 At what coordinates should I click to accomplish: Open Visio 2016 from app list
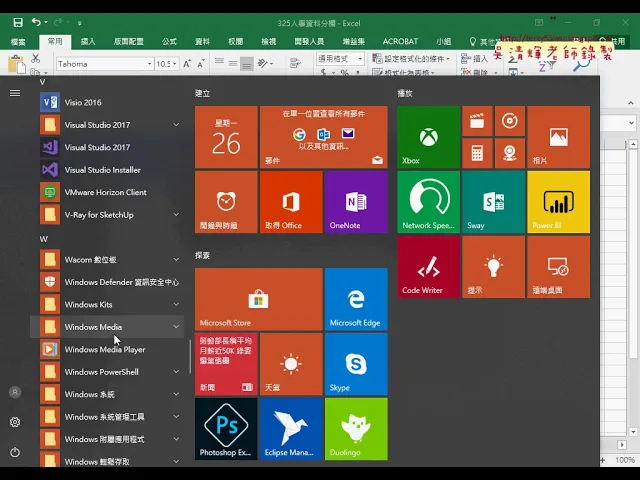[x=110, y=102]
